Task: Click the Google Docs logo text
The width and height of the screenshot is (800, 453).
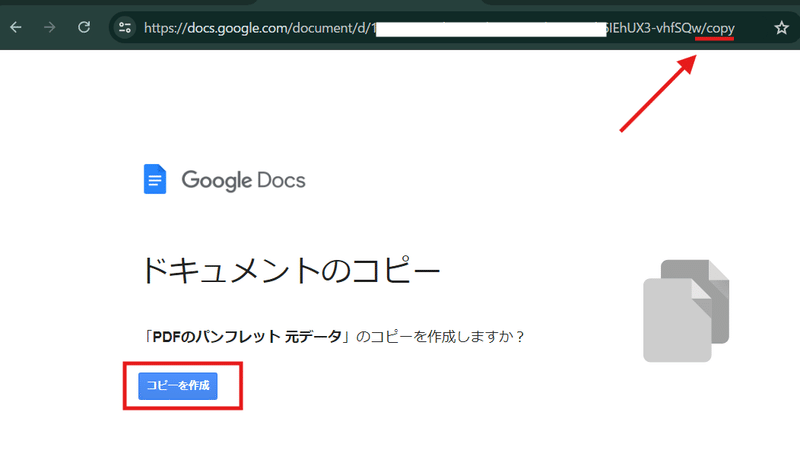Action: pos(243,181)
